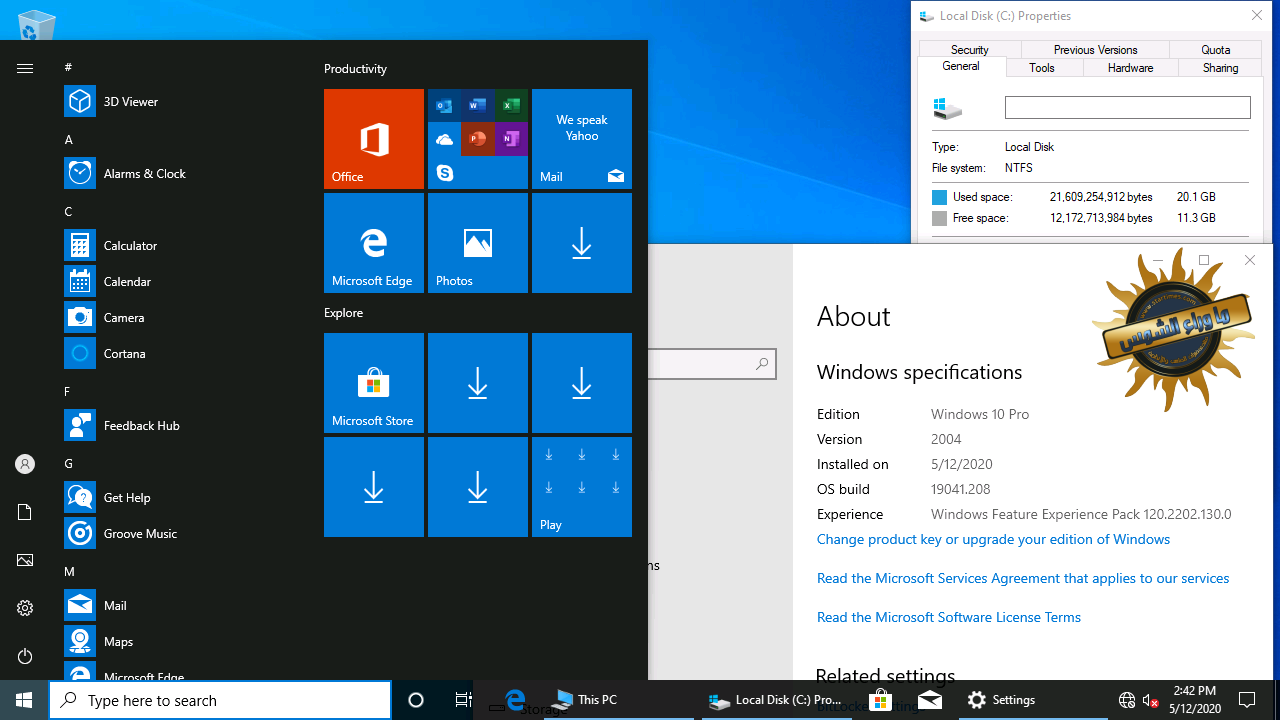
Task: Select the Security tab in Properties
Action: pyautogui.click(x=970, y=49)
